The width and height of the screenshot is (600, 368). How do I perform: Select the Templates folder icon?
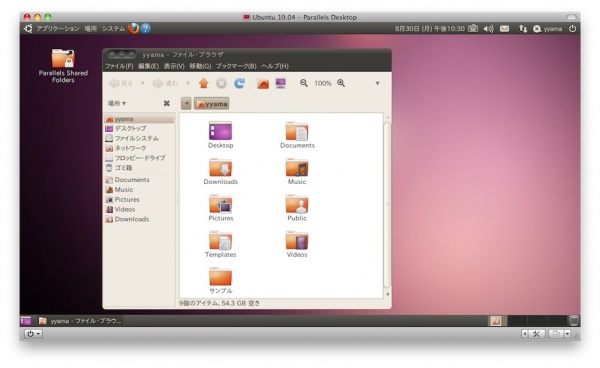[x=220, y=240]
